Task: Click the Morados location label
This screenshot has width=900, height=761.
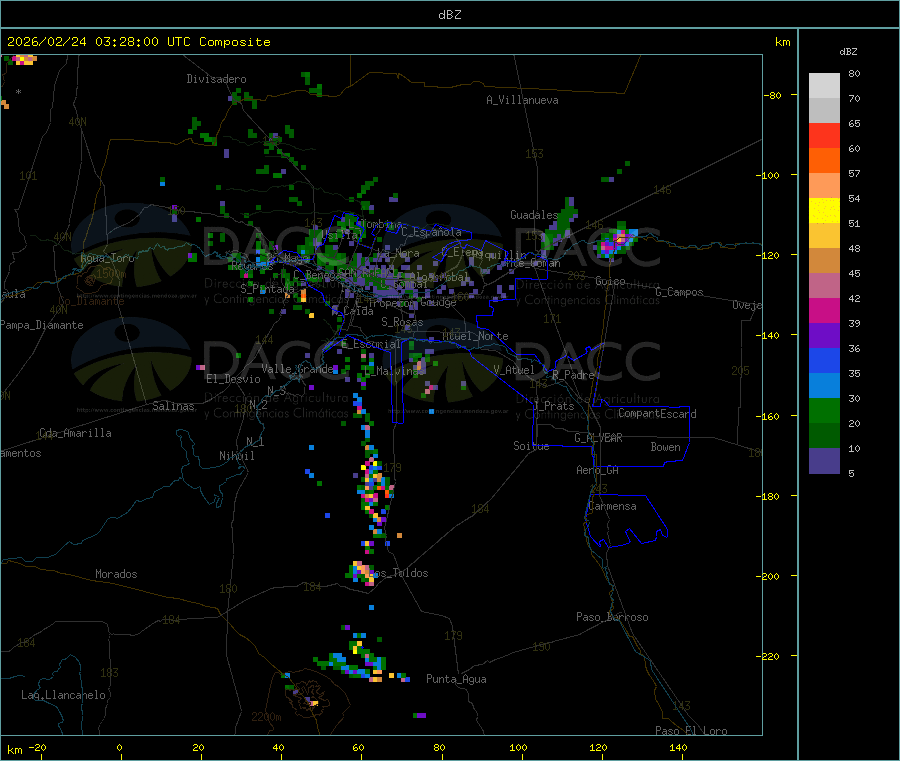Action: tap(116, 574)
